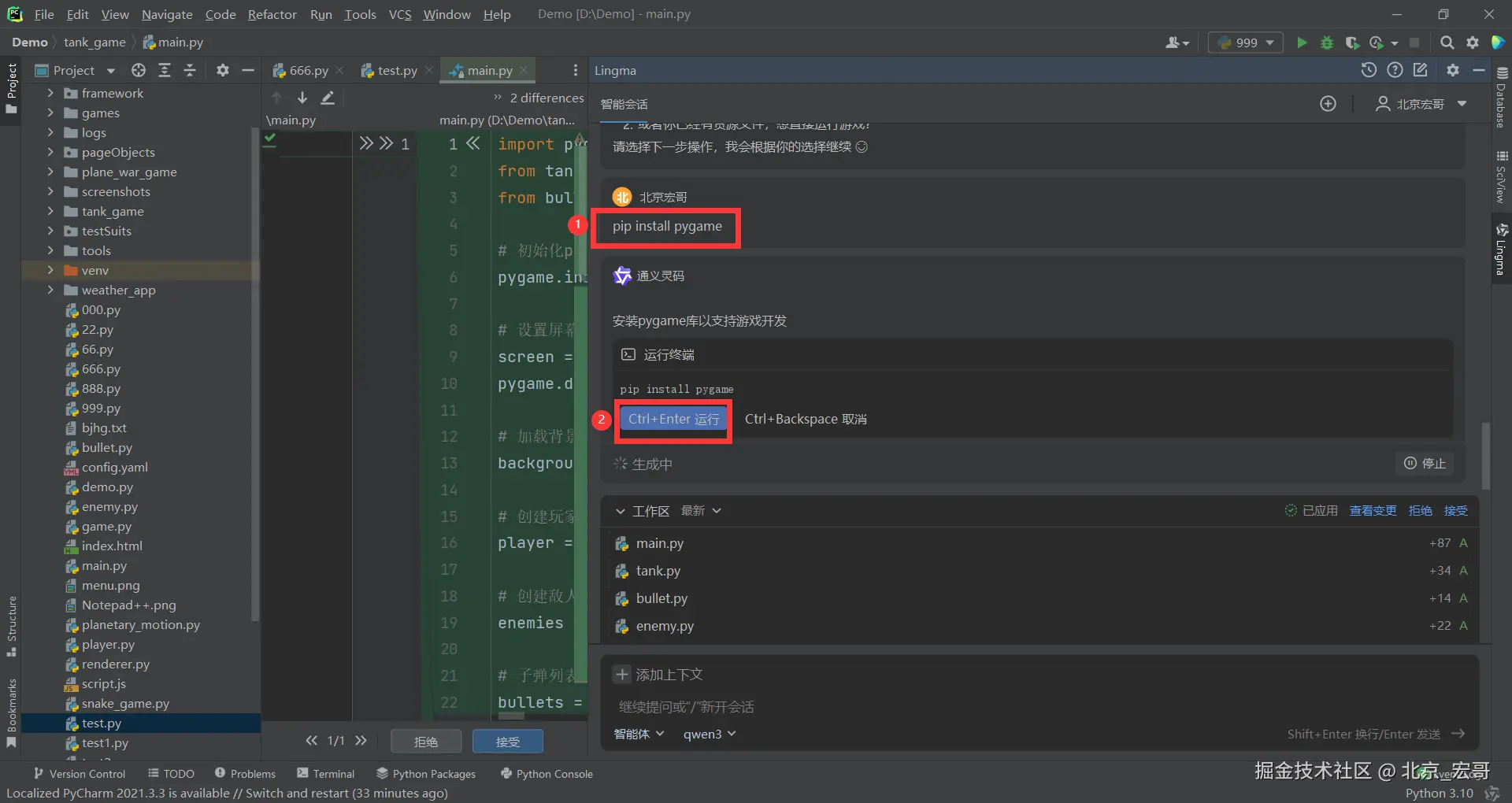This screenshot has width=1512, height=803.
Task: Open the 最新 workspace version dropdown
Action: coord(701,511)
